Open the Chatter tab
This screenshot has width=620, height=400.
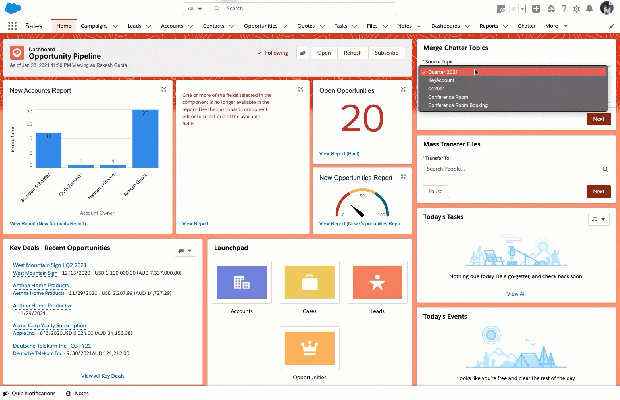[x=526, y=26]
